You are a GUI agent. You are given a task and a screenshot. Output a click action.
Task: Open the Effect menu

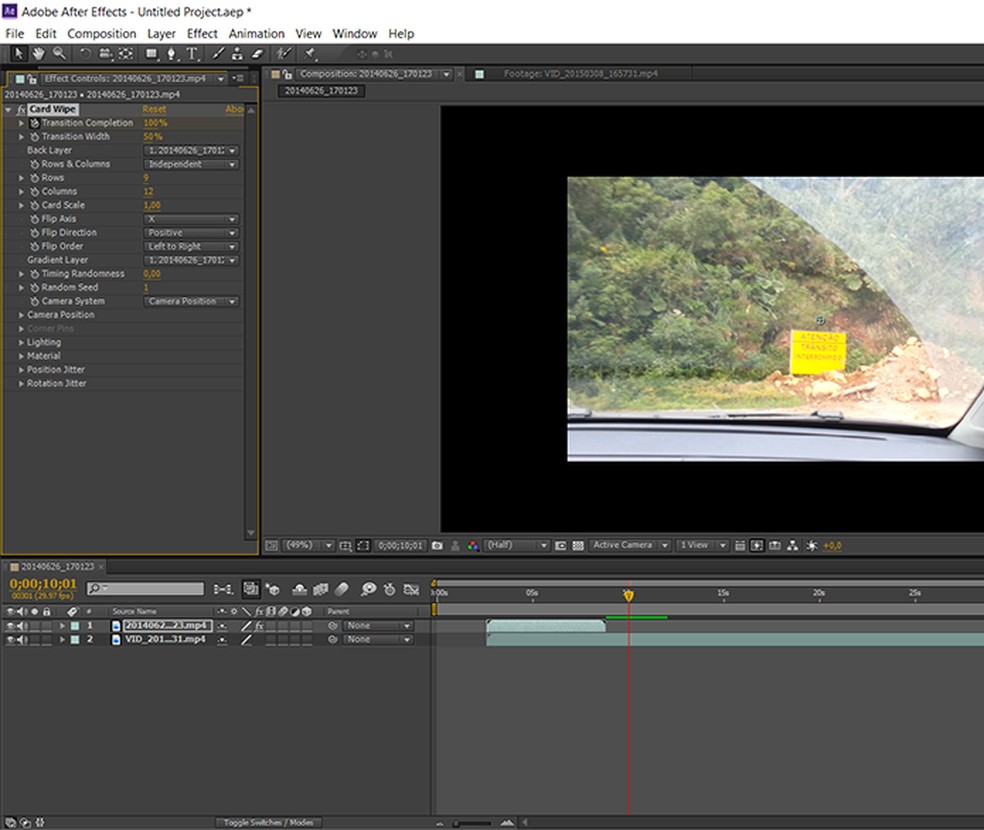pyautogui.click(x=202, y=34)
